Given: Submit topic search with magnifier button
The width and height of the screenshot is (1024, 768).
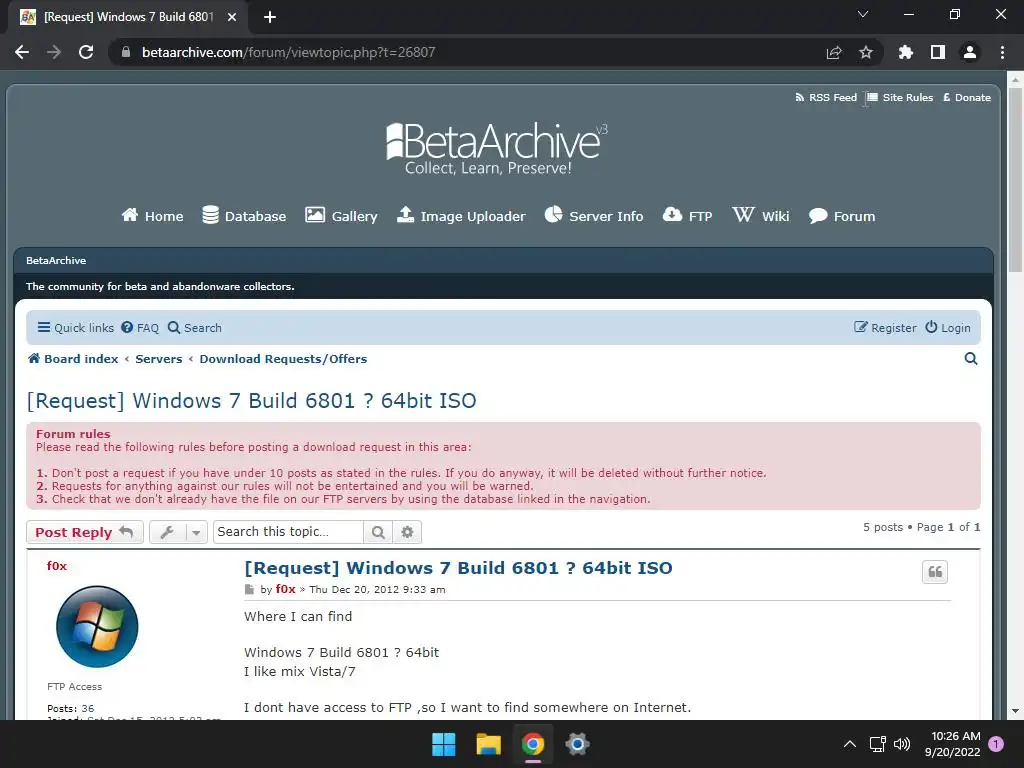Looking at the screenshot, I should coord(378,532).
